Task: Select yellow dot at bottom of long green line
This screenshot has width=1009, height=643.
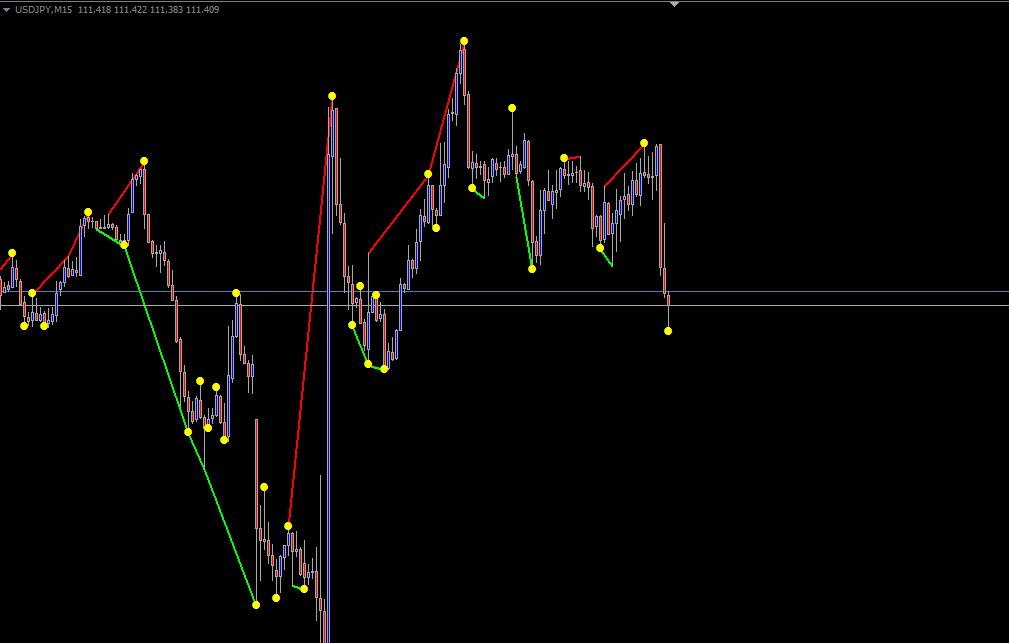Action: click(x=256, y=604)
